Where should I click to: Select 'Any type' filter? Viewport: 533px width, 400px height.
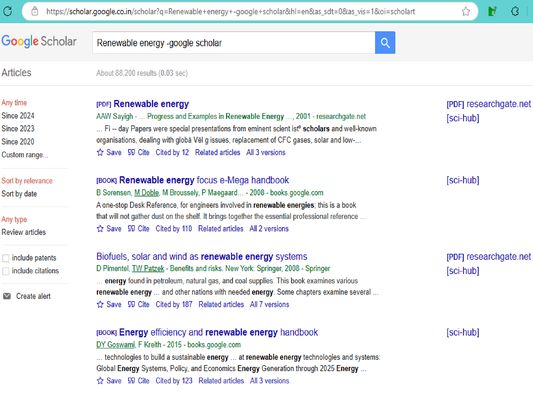tap(14, 219)
